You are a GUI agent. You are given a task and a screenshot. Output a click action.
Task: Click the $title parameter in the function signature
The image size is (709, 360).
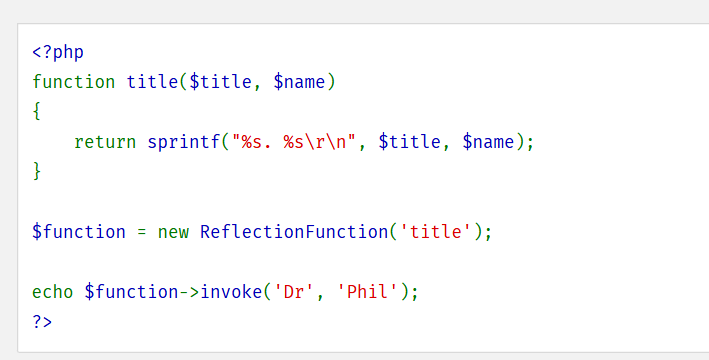[221, 82]
